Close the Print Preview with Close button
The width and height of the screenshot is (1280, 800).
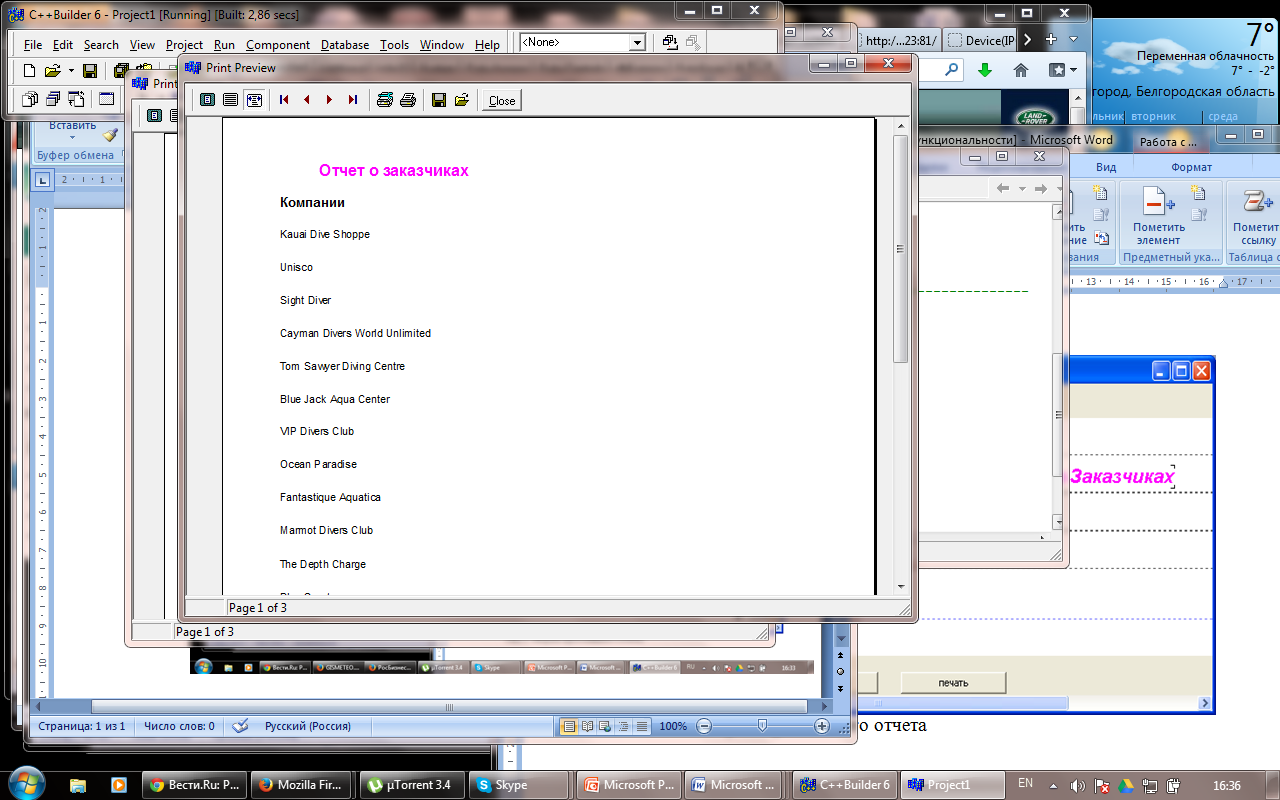point(502,100)
